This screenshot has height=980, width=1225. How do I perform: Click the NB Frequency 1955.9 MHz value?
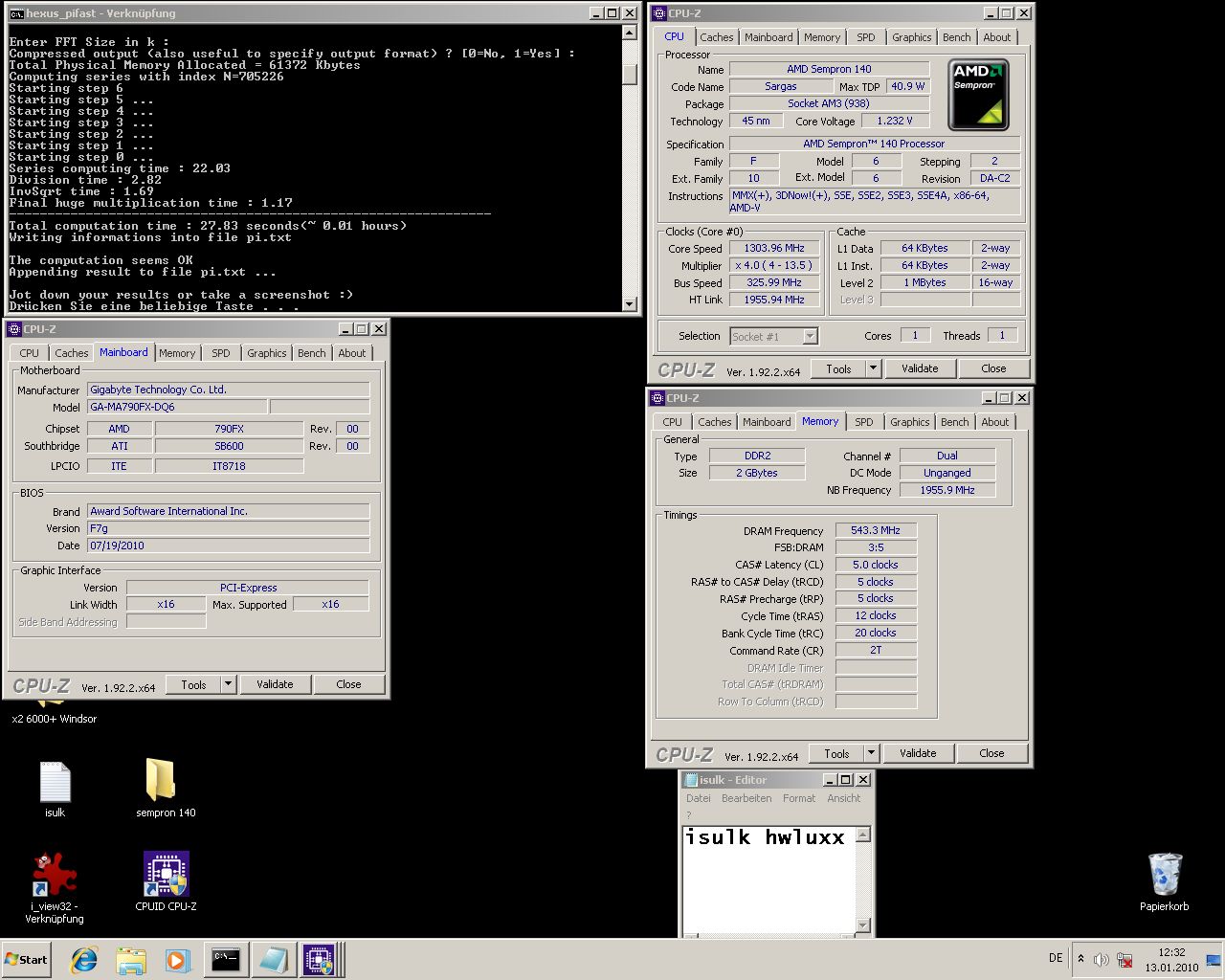pyautogui.click(x=947, y=490)
